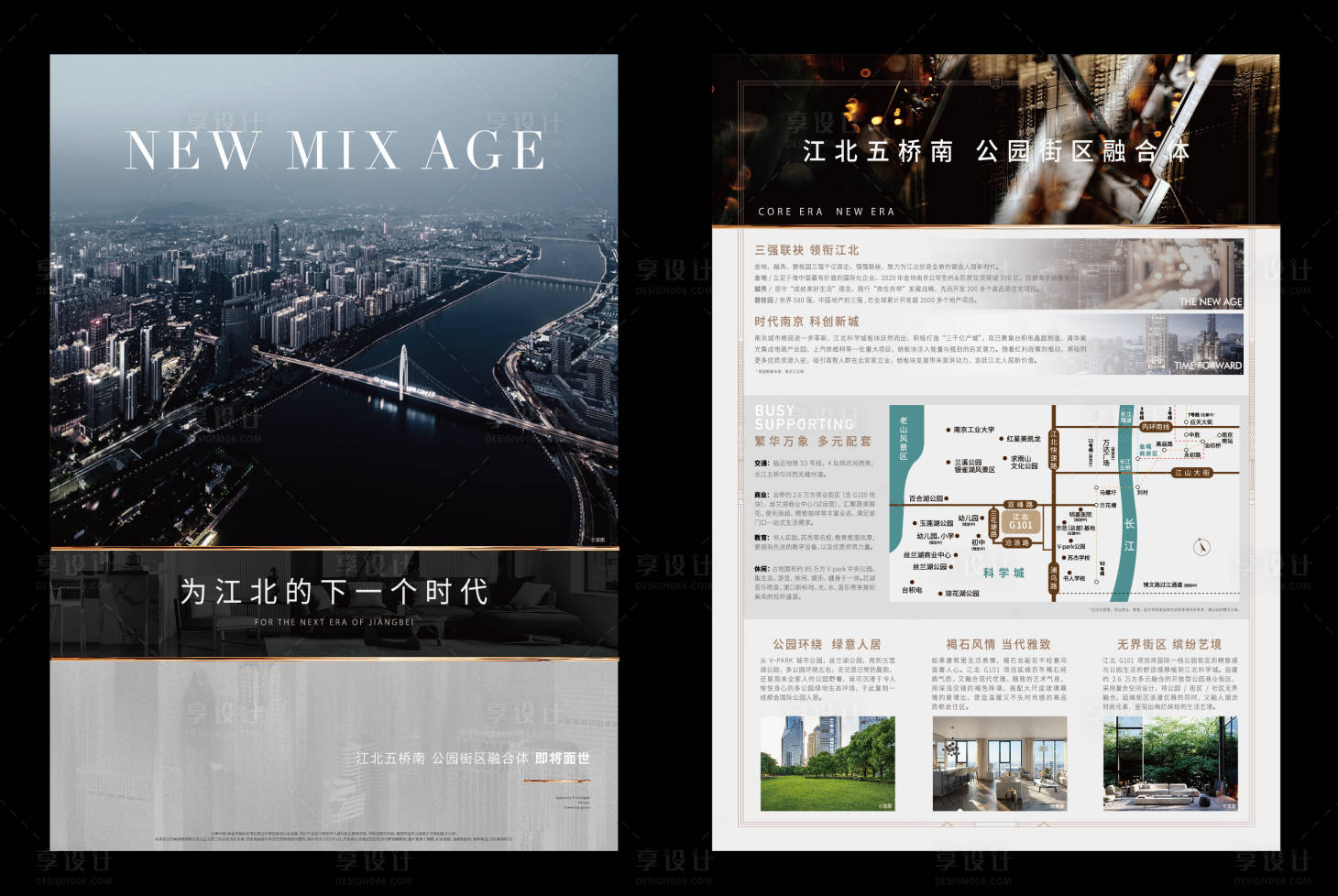Screen dimensions: 1338x896
Task: Click the 苏杰学校 map point
Action: coord(1076,558)
